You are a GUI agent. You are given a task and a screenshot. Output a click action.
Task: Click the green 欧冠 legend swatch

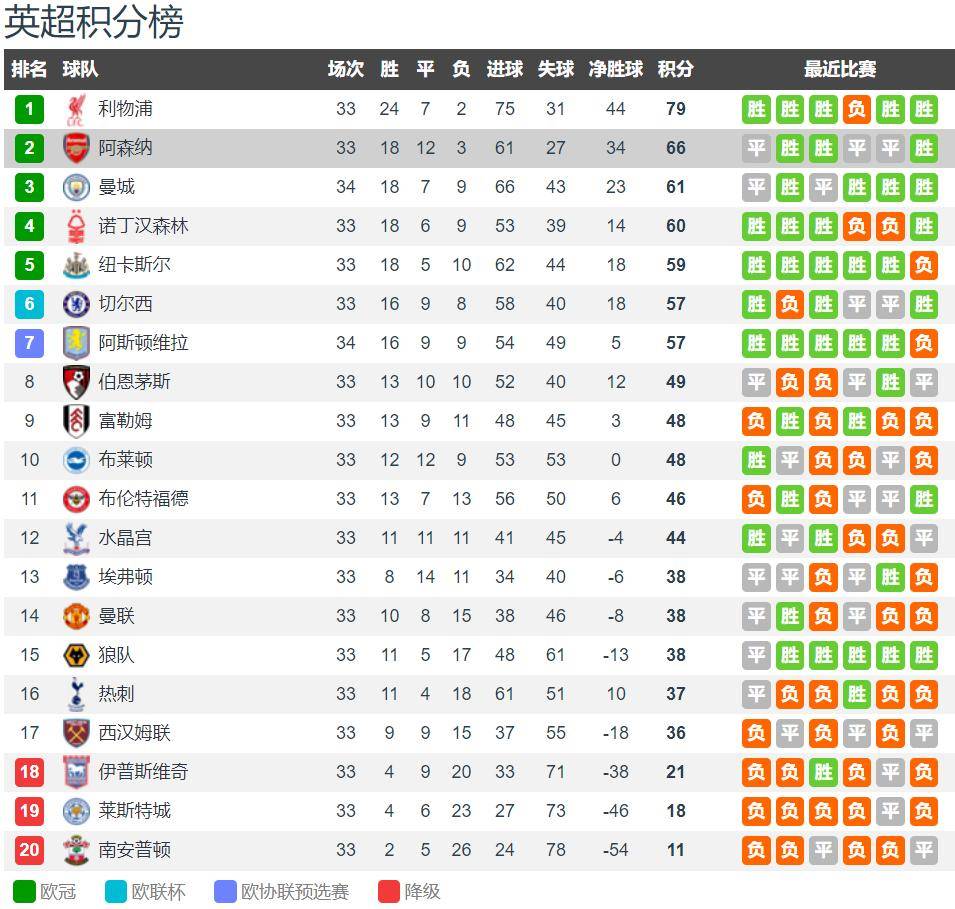tap(24, 891)
